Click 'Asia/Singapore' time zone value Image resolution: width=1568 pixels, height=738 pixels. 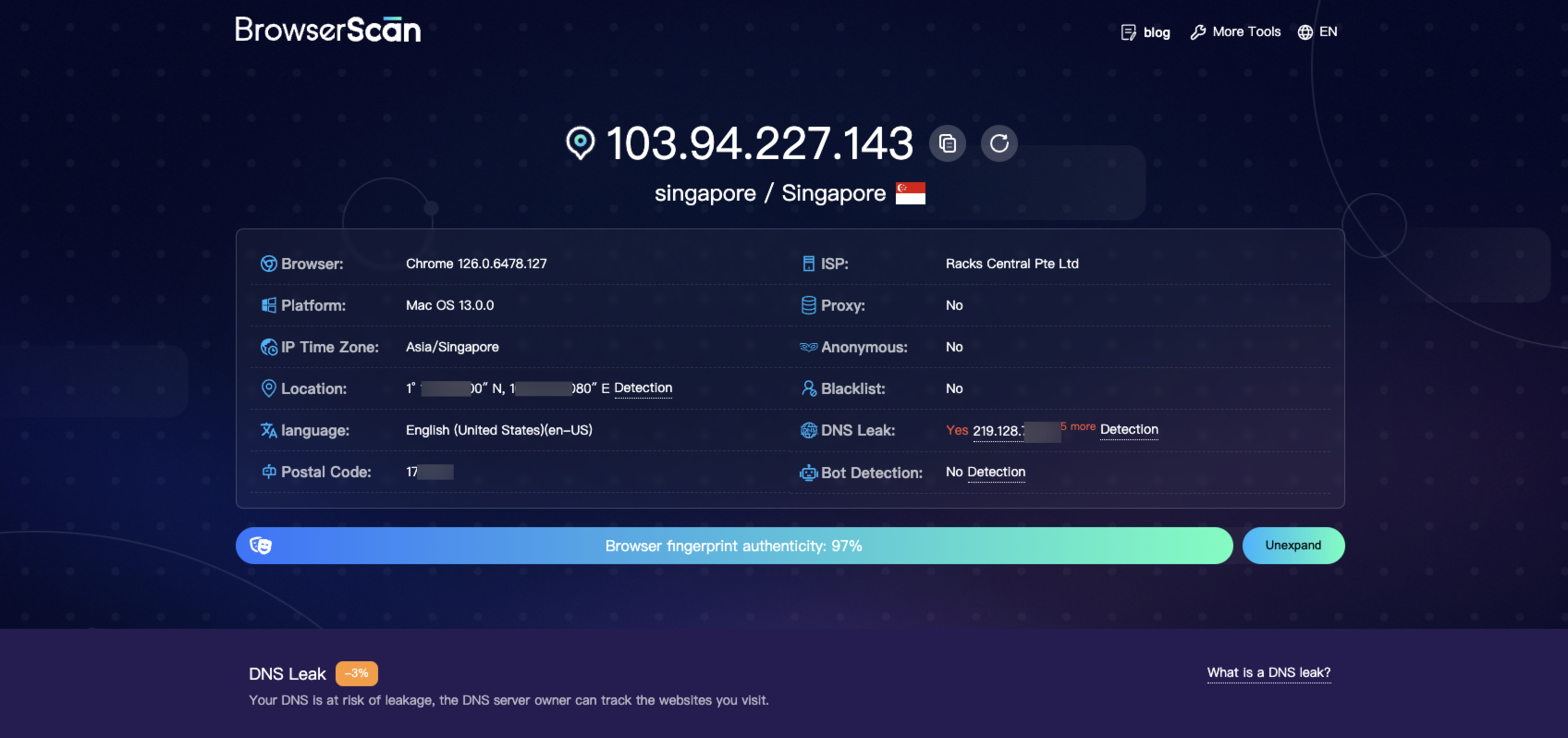click(452, 347)
